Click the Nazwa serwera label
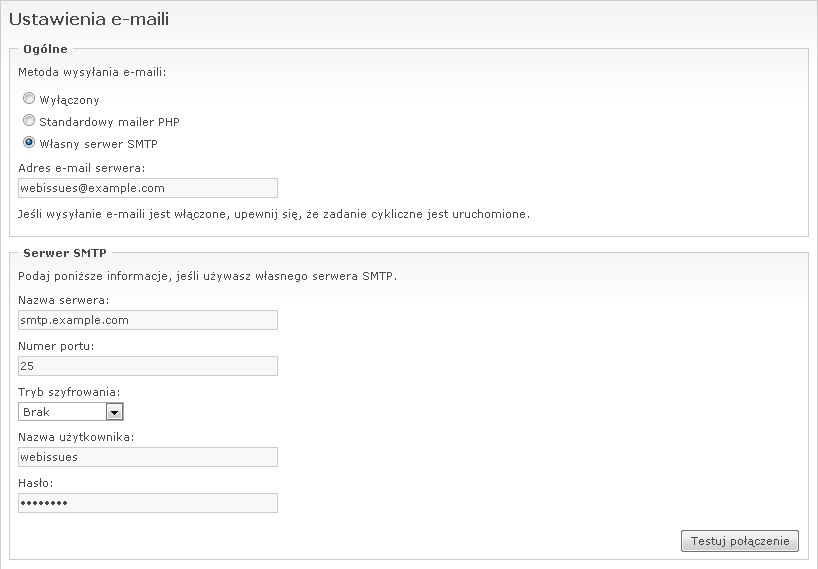The height and width of the screenshot is (569, 818). 64,300
